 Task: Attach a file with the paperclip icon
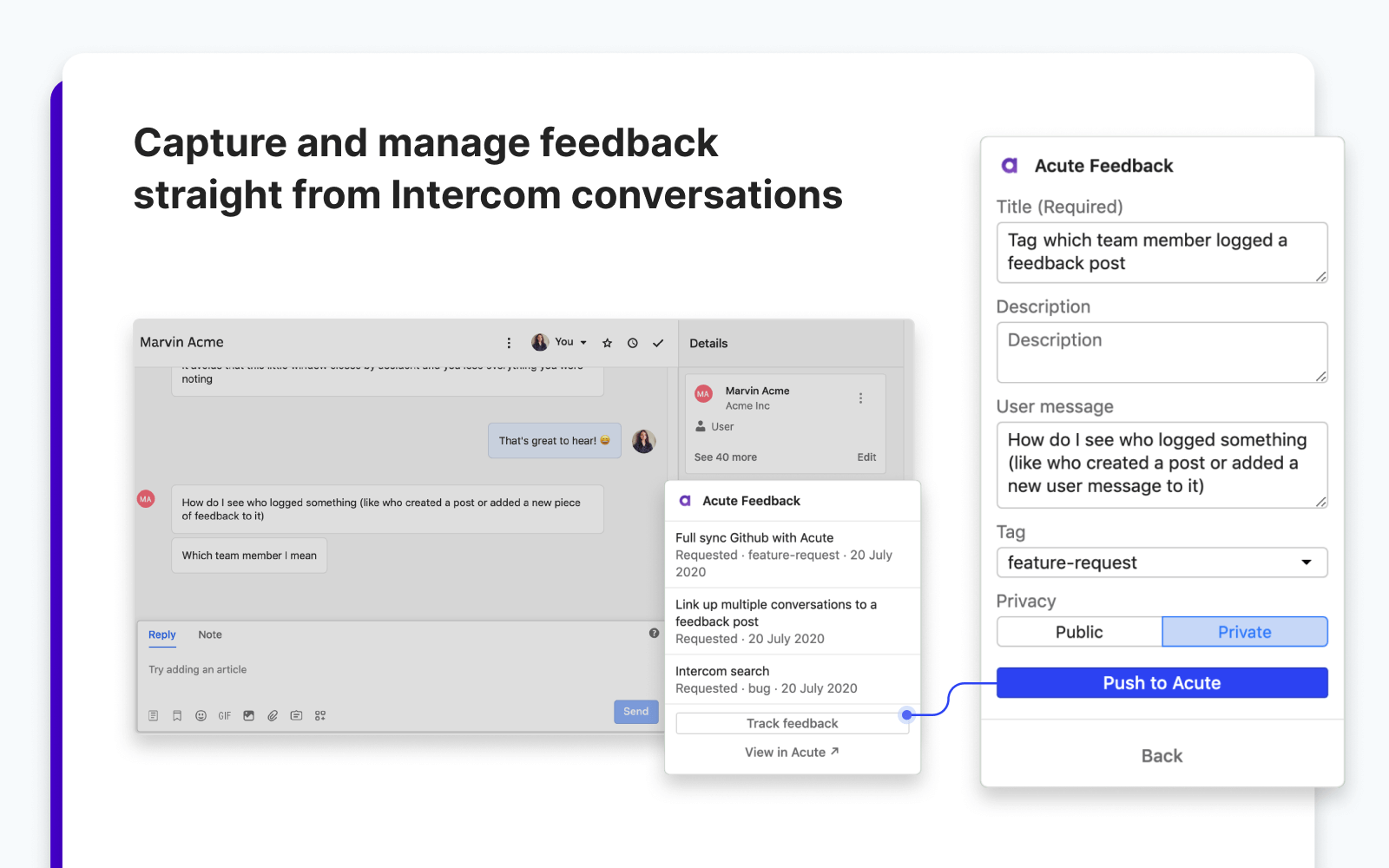[273, 716]
